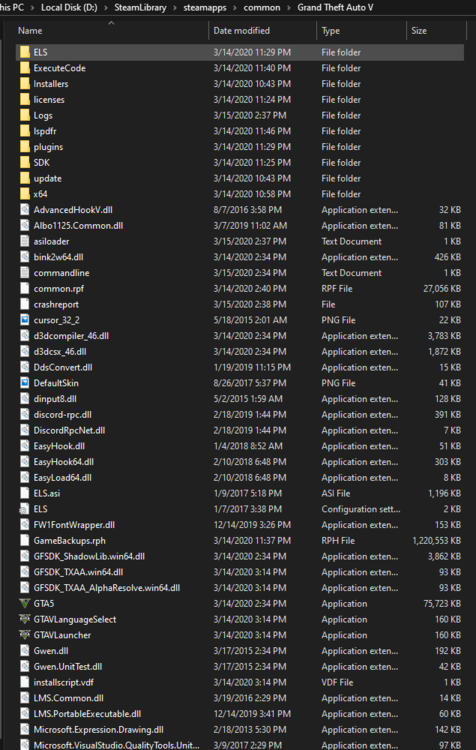Select the DefaultSkin image icon
Screen dimensions: 476x750
(x=25, y=383)
